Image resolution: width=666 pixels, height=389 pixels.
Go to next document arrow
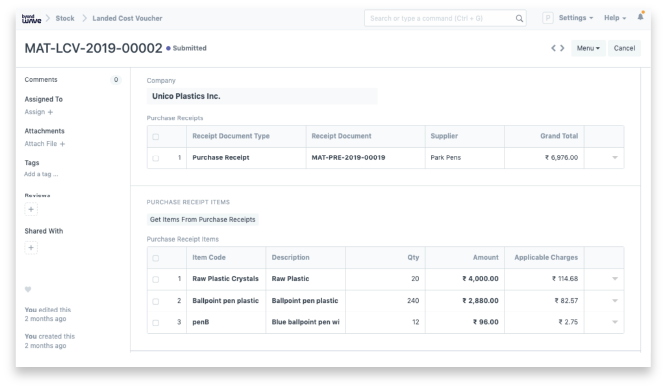tap(562, 48)
